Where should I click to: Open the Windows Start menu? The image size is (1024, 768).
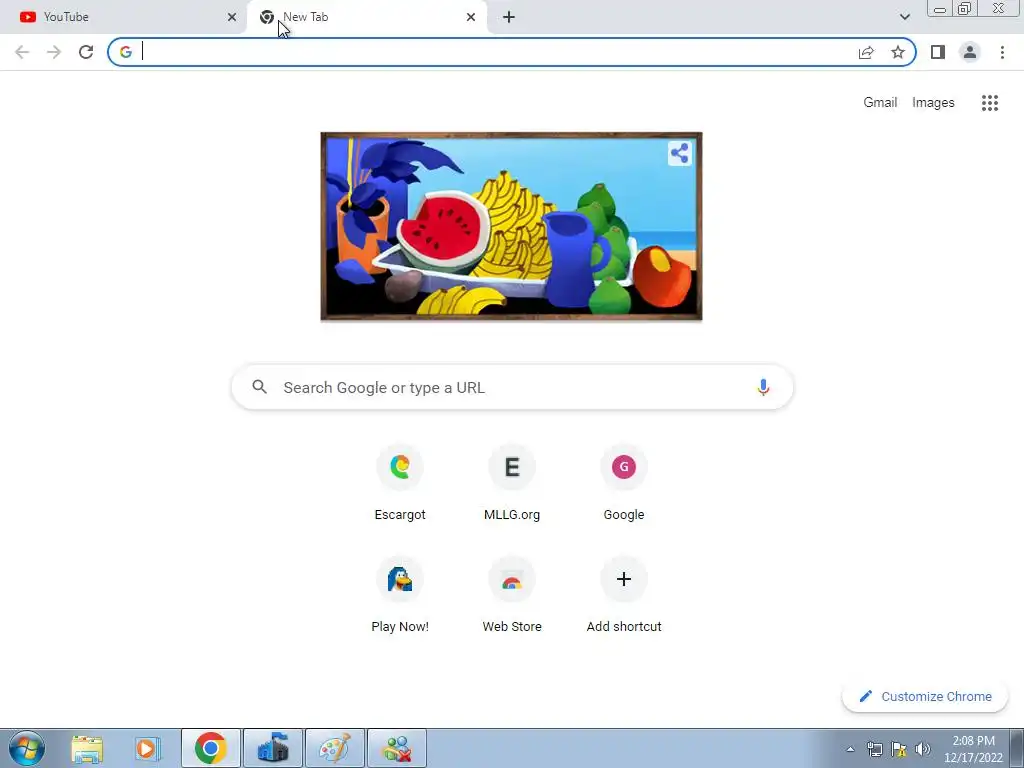click(x=27, y=748)
